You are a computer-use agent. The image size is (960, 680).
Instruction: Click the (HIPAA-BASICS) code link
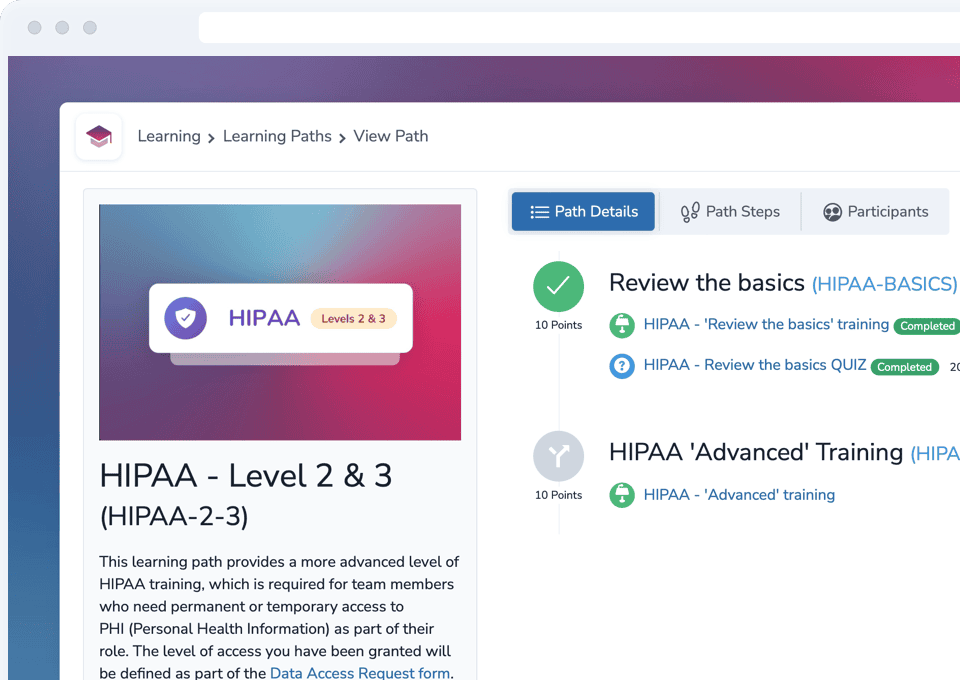883,284
